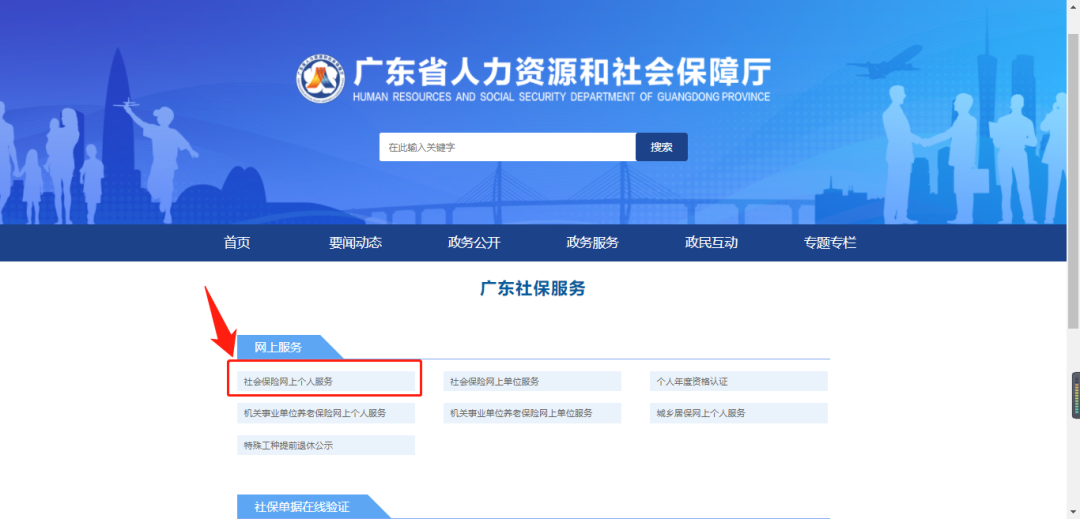Image resolution: width=1080 pixels, height=519 pixels.
Task: Open 机关事业单位养老保险网上单位服务 link
Action: pyautogui.click(x=532, y=413)
